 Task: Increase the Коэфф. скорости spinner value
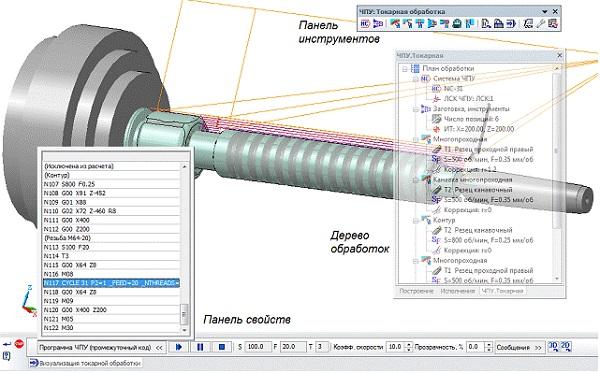(x=409, y=345)
